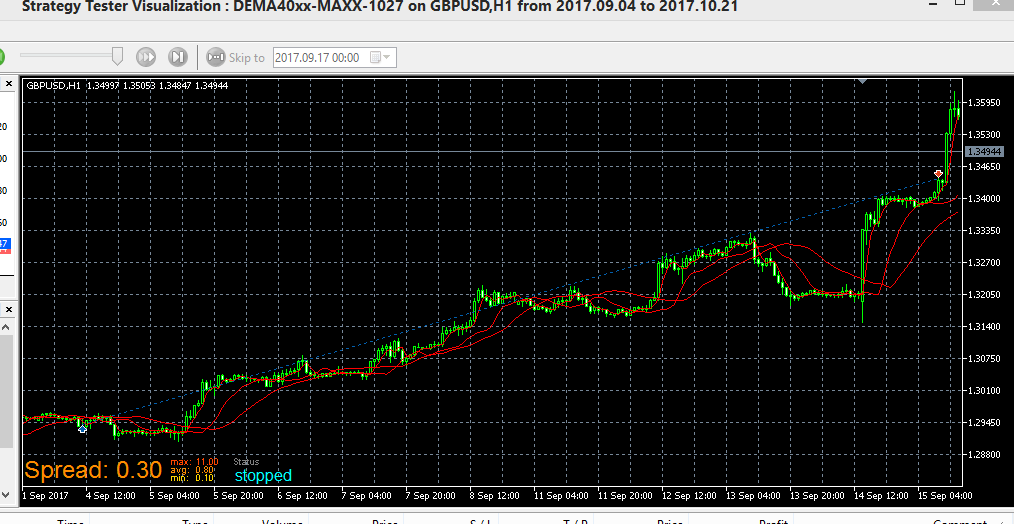This screenshot has height=524, width=1014.
Task: Close the lower side panel above the scroll-up arrow
Action: tap(9, 310)
